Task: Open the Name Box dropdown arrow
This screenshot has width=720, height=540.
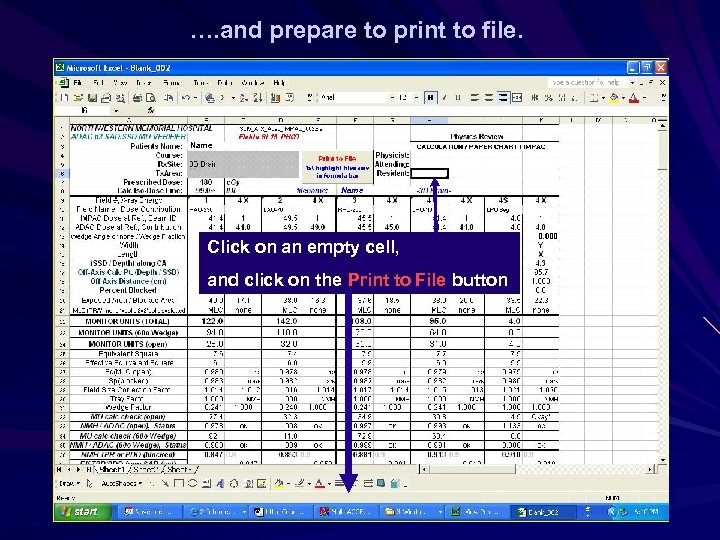Action: (116, 111)
